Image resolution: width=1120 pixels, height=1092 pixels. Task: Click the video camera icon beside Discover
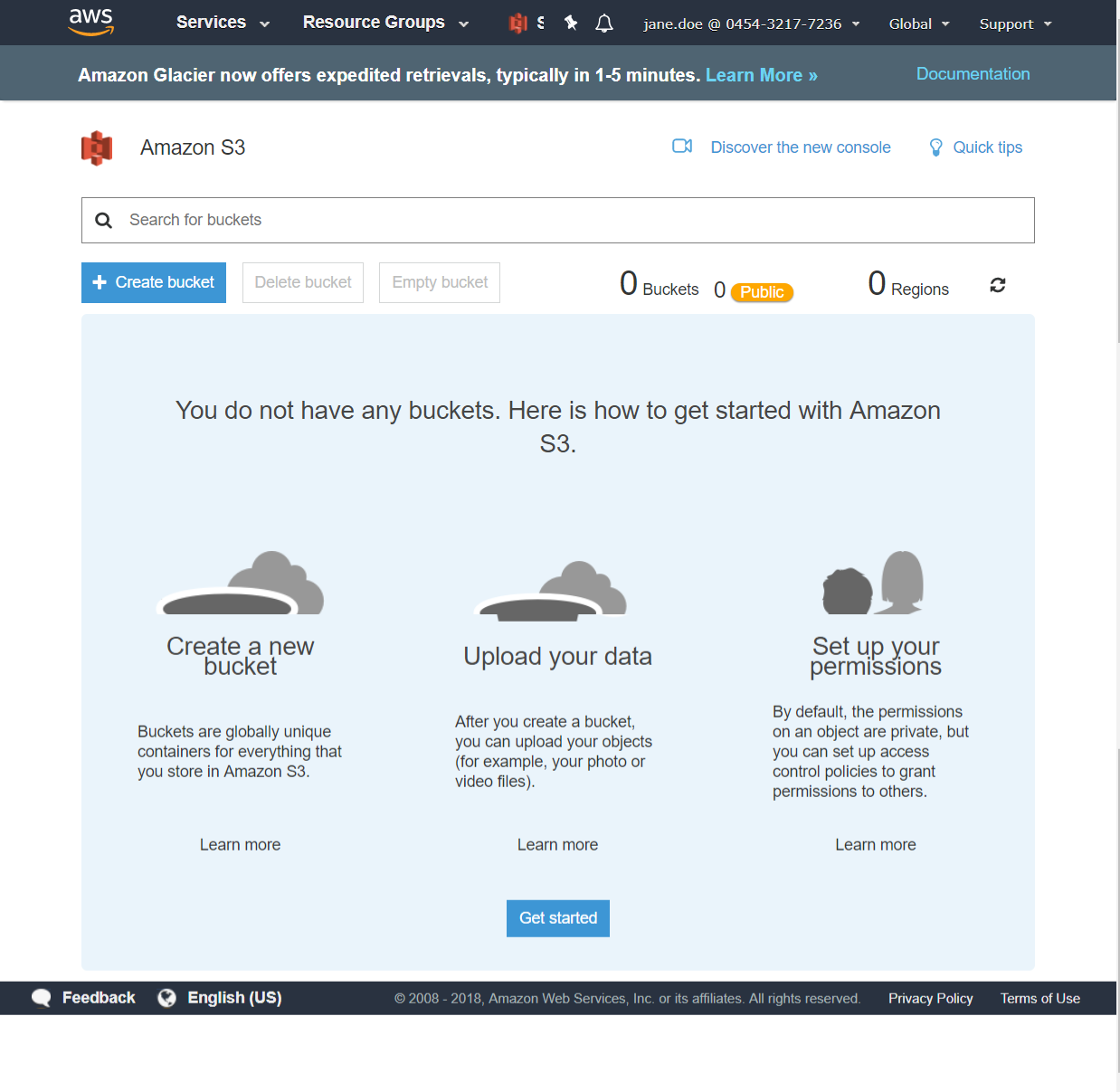682,147
